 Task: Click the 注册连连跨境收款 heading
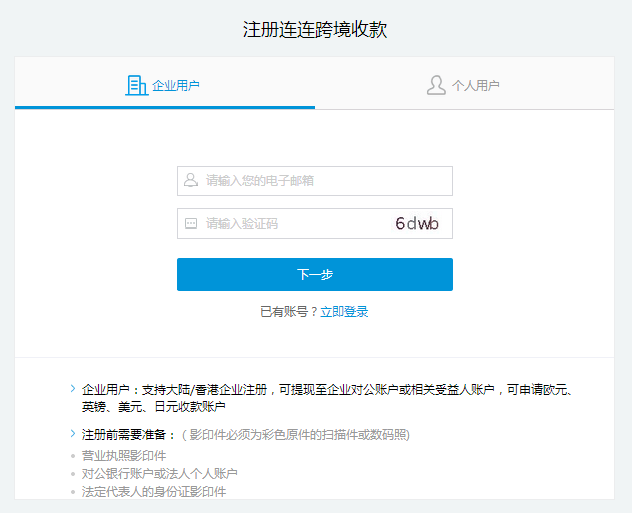click(x=315, y=29)
